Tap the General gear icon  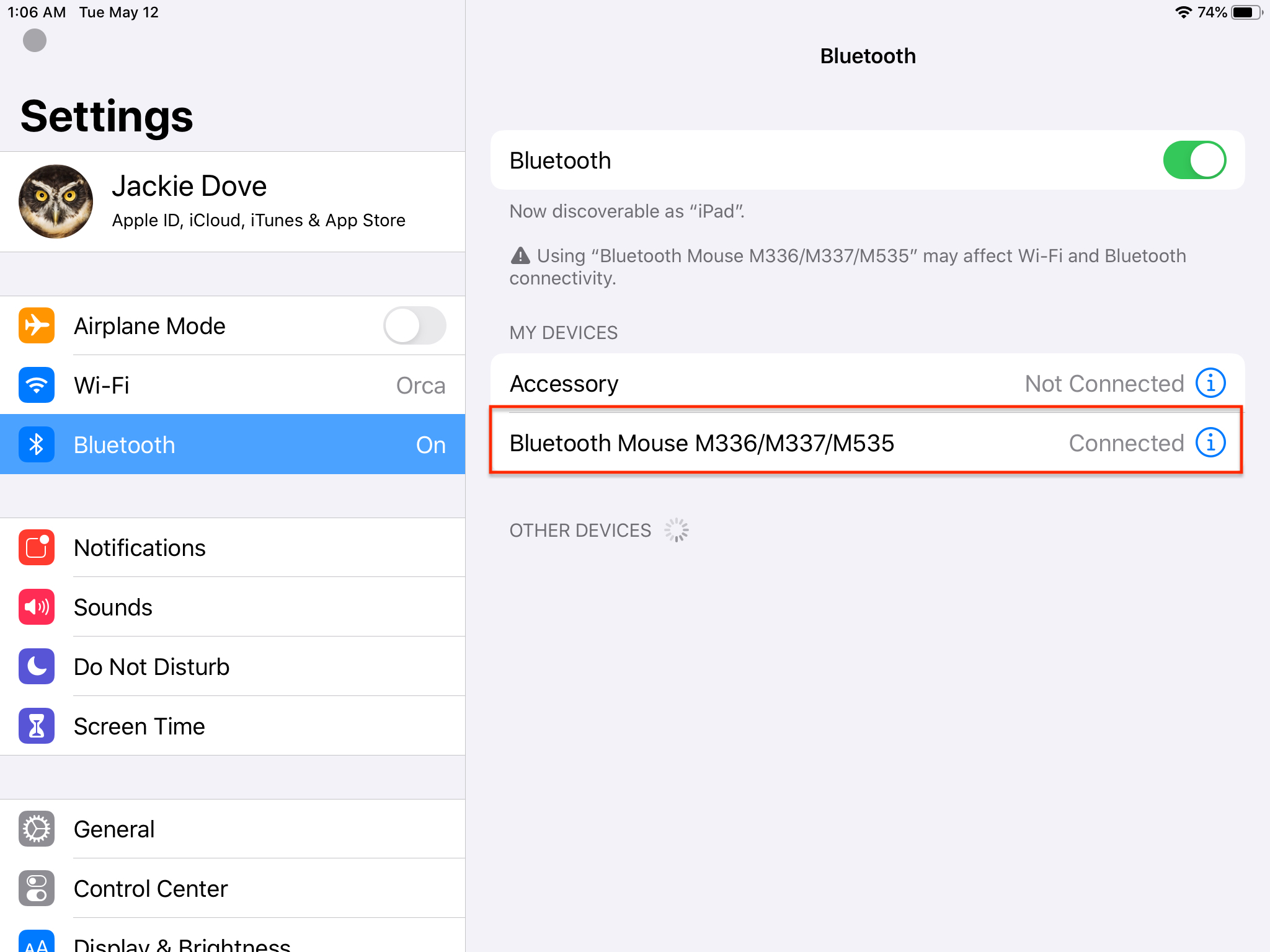[x=37, y=829]
